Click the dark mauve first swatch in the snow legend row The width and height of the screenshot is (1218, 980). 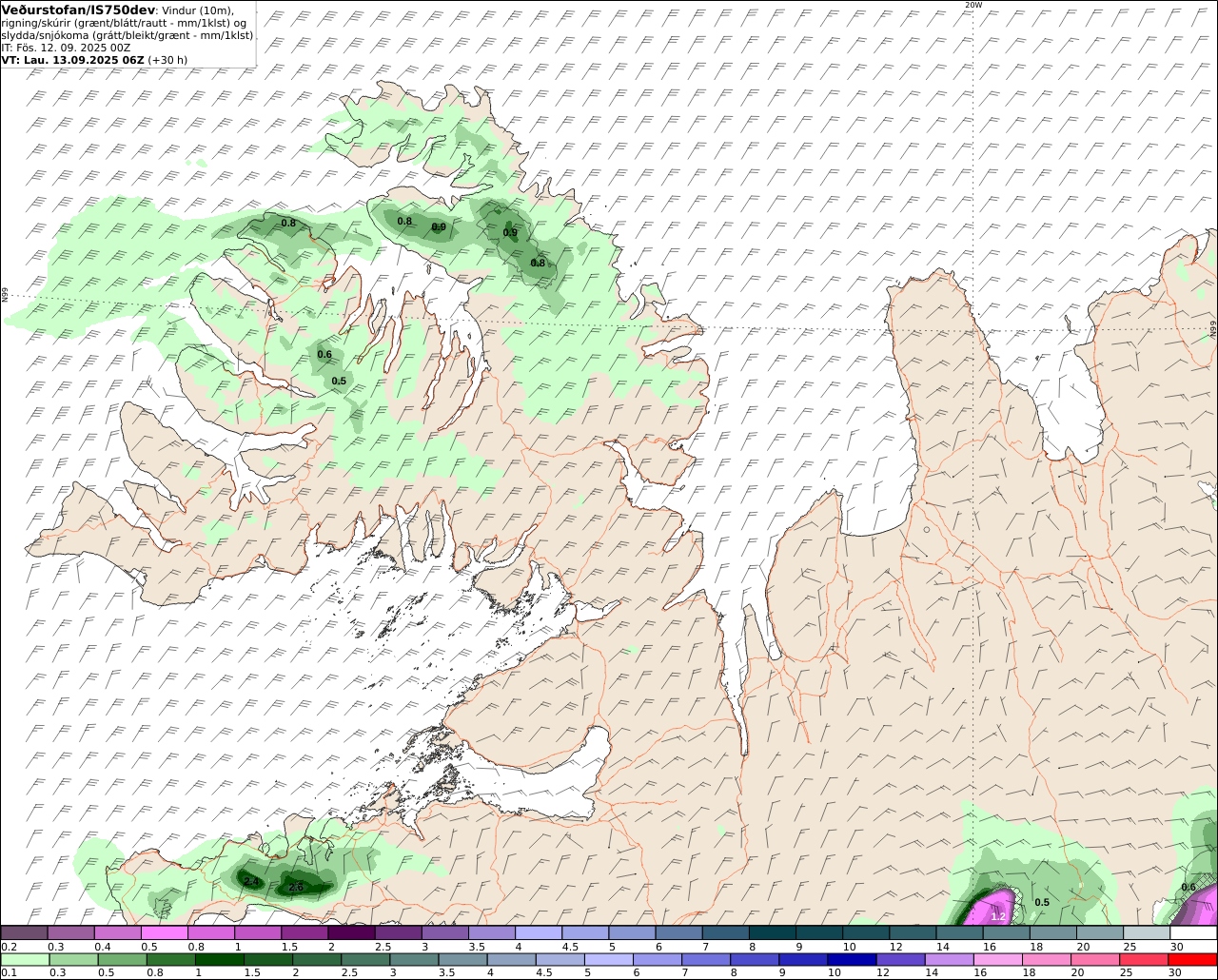24,933
